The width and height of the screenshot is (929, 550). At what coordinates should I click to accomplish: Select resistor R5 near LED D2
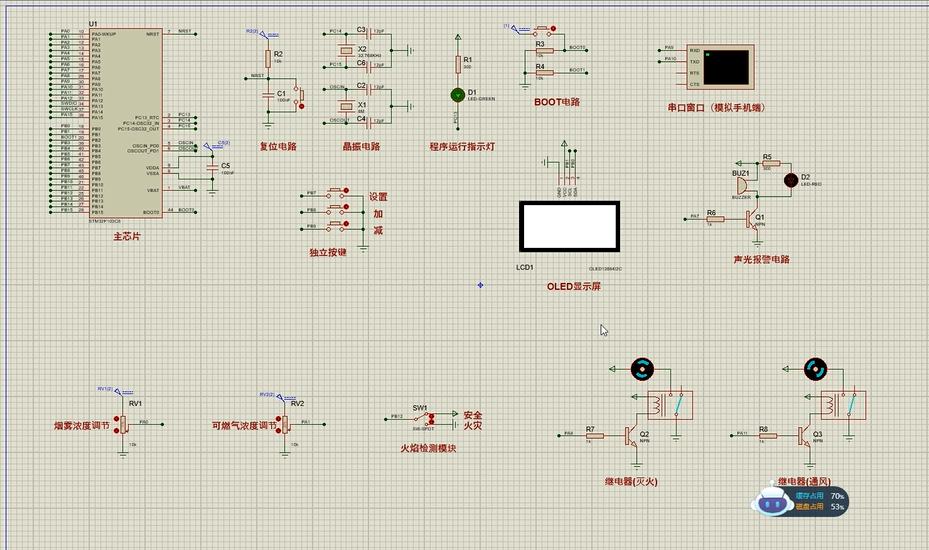click(771, 163)
